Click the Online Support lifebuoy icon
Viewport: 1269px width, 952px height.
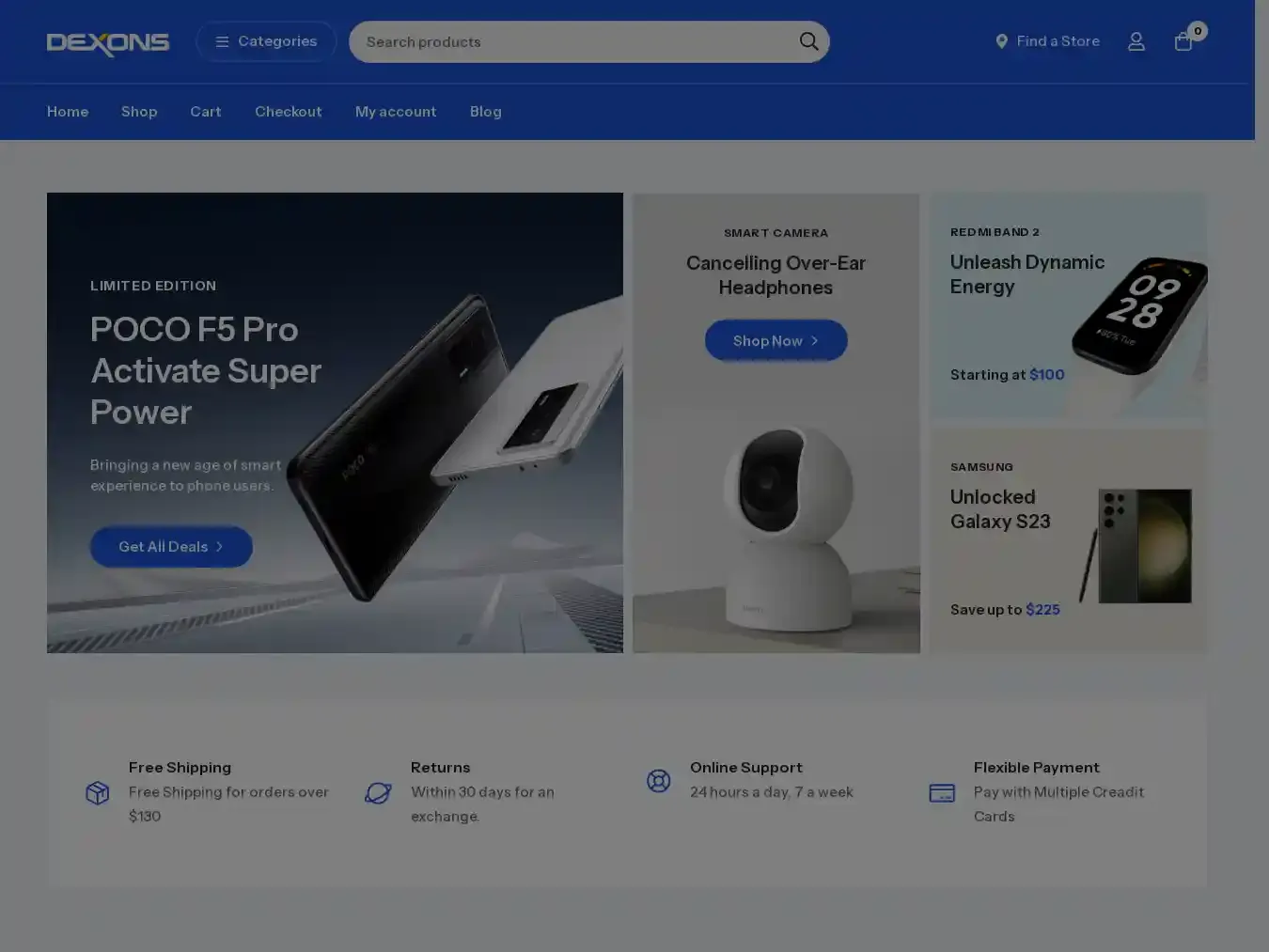point(659,781)
